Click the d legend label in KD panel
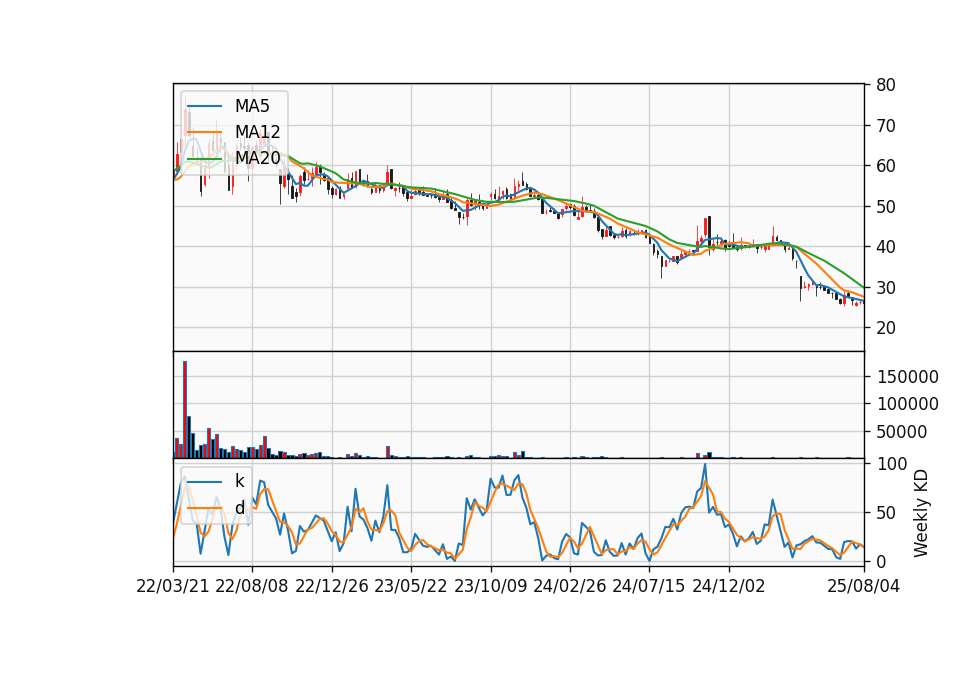The height and width of the screenshot is (690, 960). point(239,508)
